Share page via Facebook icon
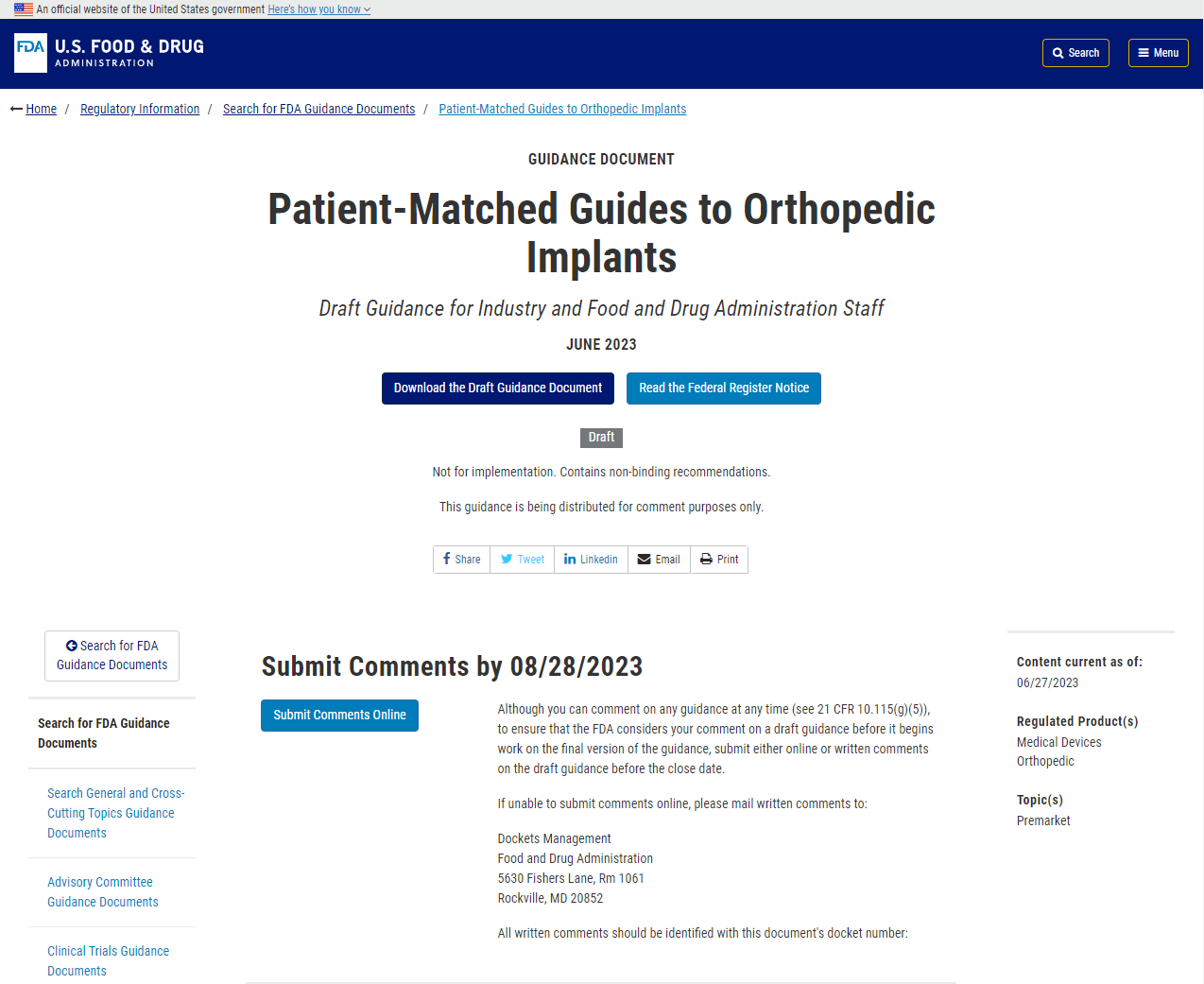Viewport: 1204px width, 984px height. tap(461, 560)
